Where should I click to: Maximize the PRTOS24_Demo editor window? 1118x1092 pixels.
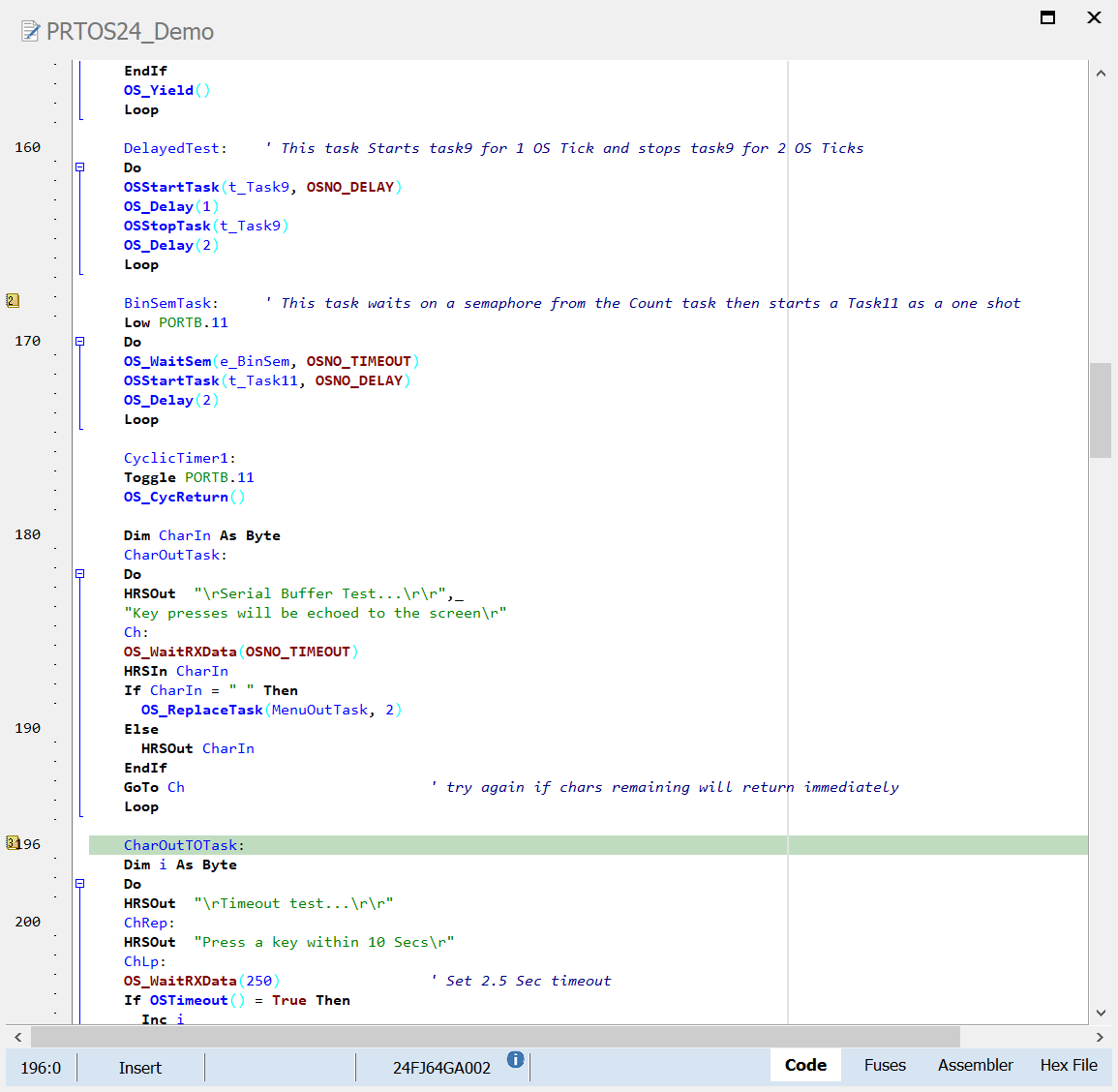(1047, 17)
